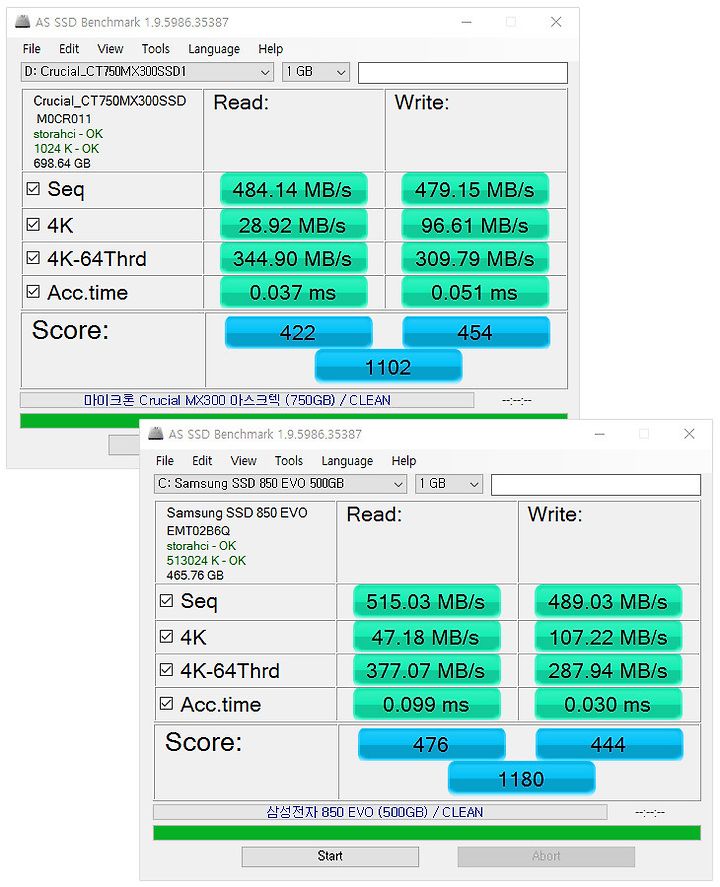720x887 pixels.
Task: Click the AS SSD Benchmark app icon in Samsung window title bar
Action: pos(156,434)
